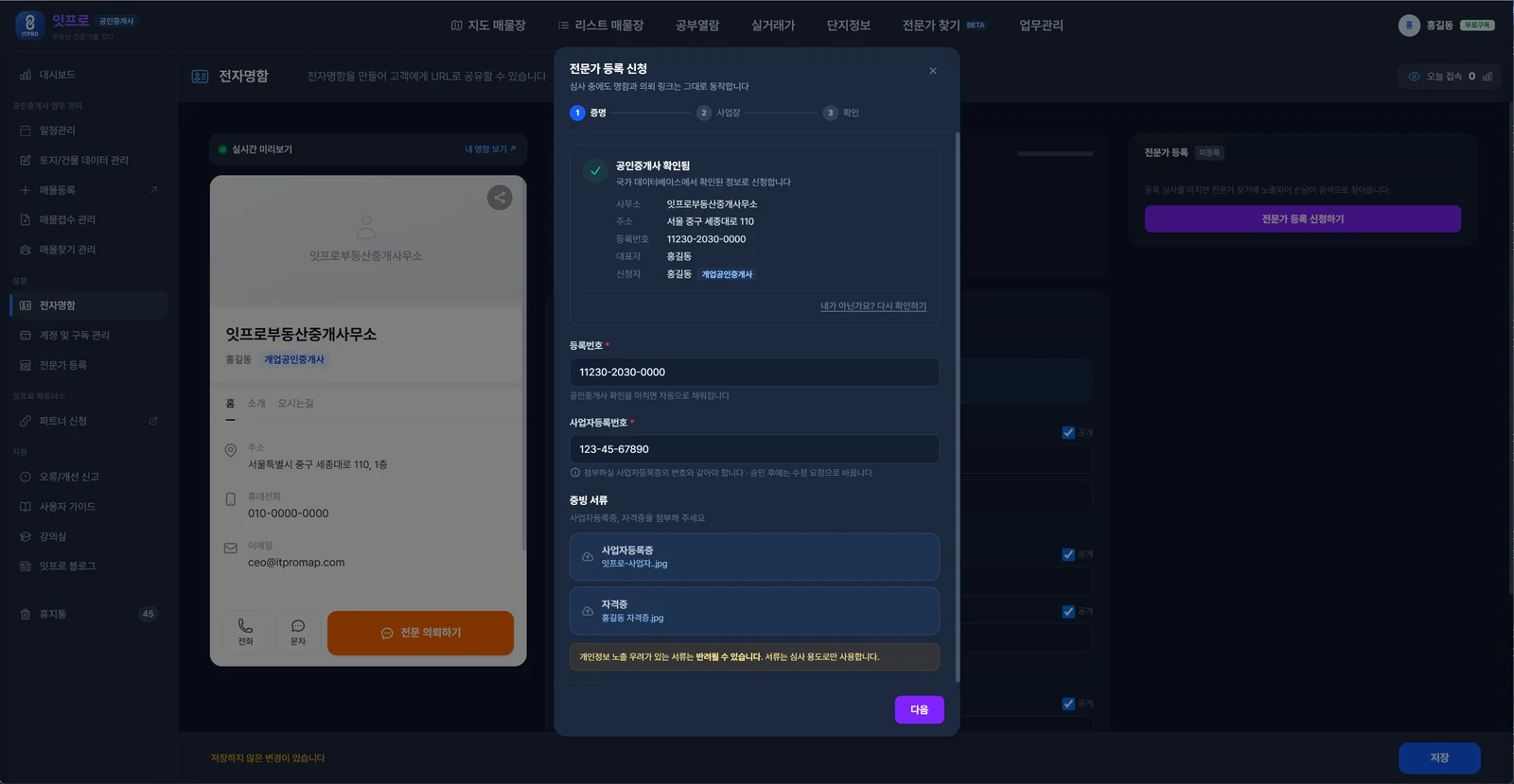Click 다음 button in the dialog
Screen dimensions: 1514x784
(x=920, y=710)
